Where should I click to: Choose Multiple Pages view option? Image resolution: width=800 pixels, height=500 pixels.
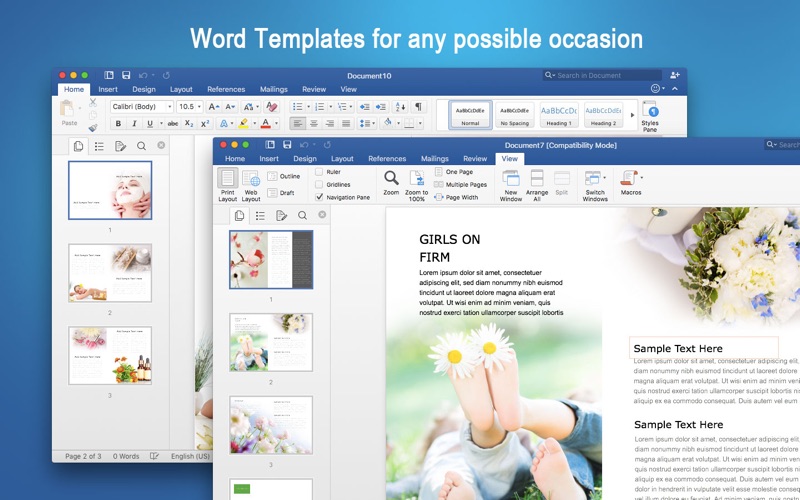click(460, 184)
